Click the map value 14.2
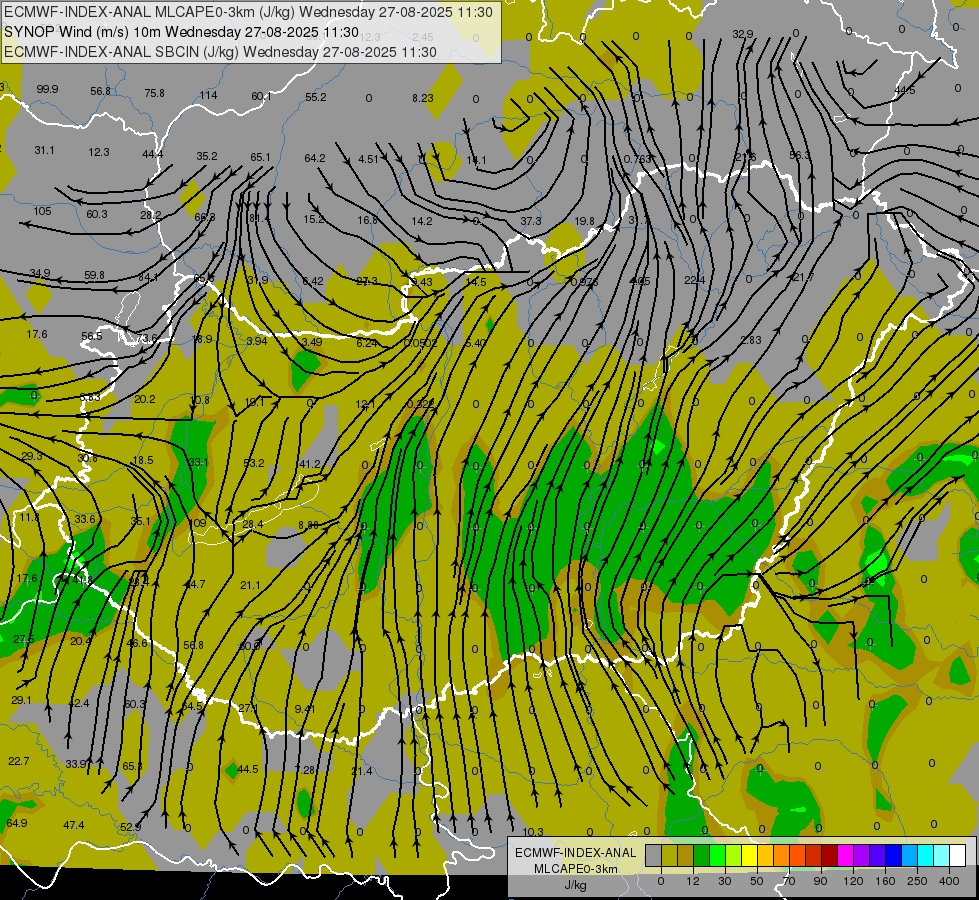Image resolution: width=979 pixels, height=900 pixels. pyautogui.click(x=422, y=221)
